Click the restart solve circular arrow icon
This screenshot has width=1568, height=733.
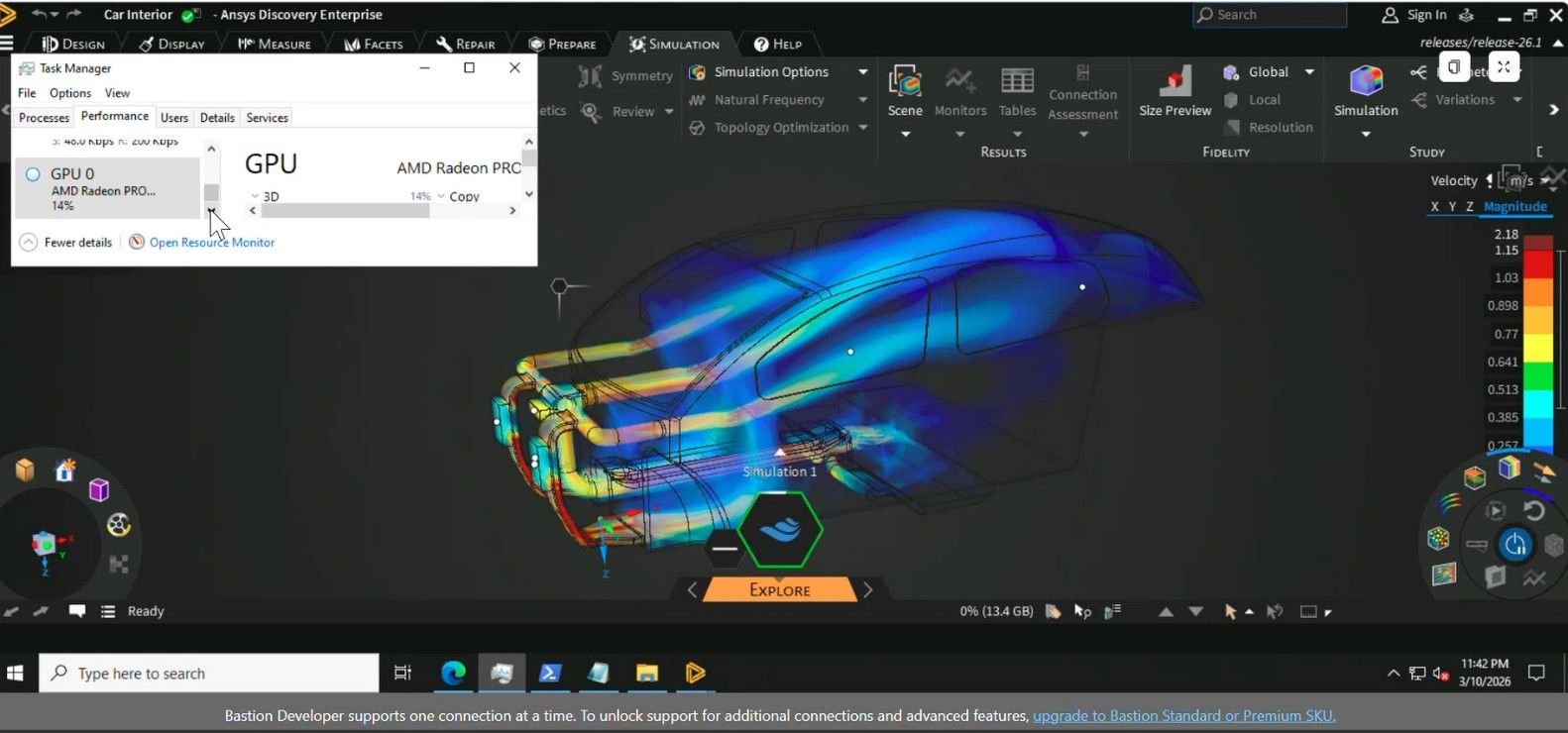[x=1534, y=511]
